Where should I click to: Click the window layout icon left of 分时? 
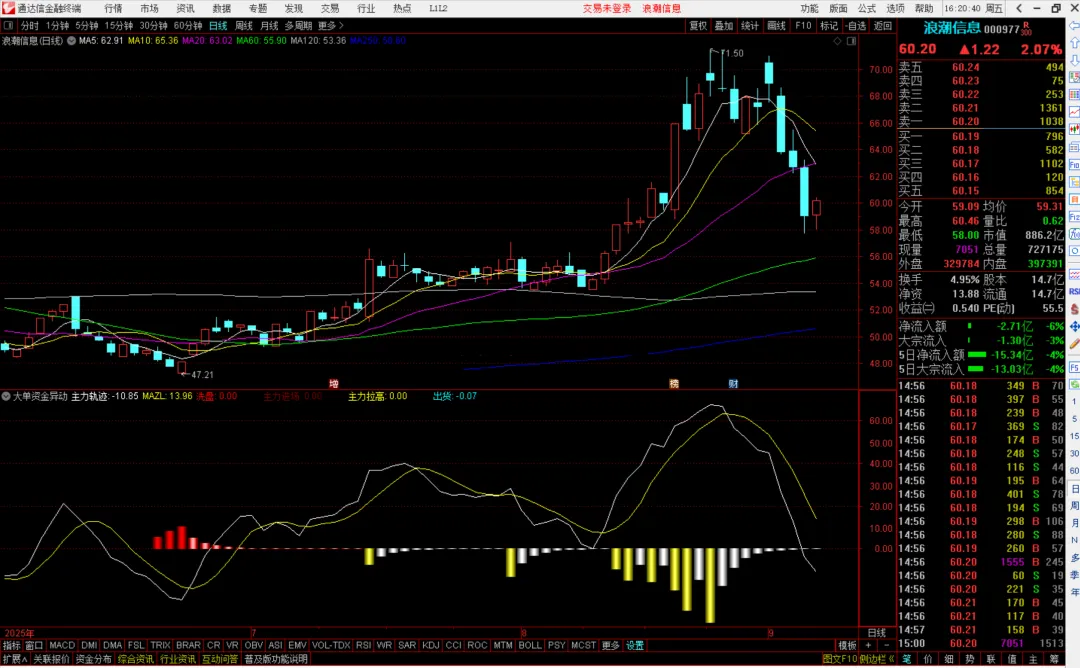point(8,25)
